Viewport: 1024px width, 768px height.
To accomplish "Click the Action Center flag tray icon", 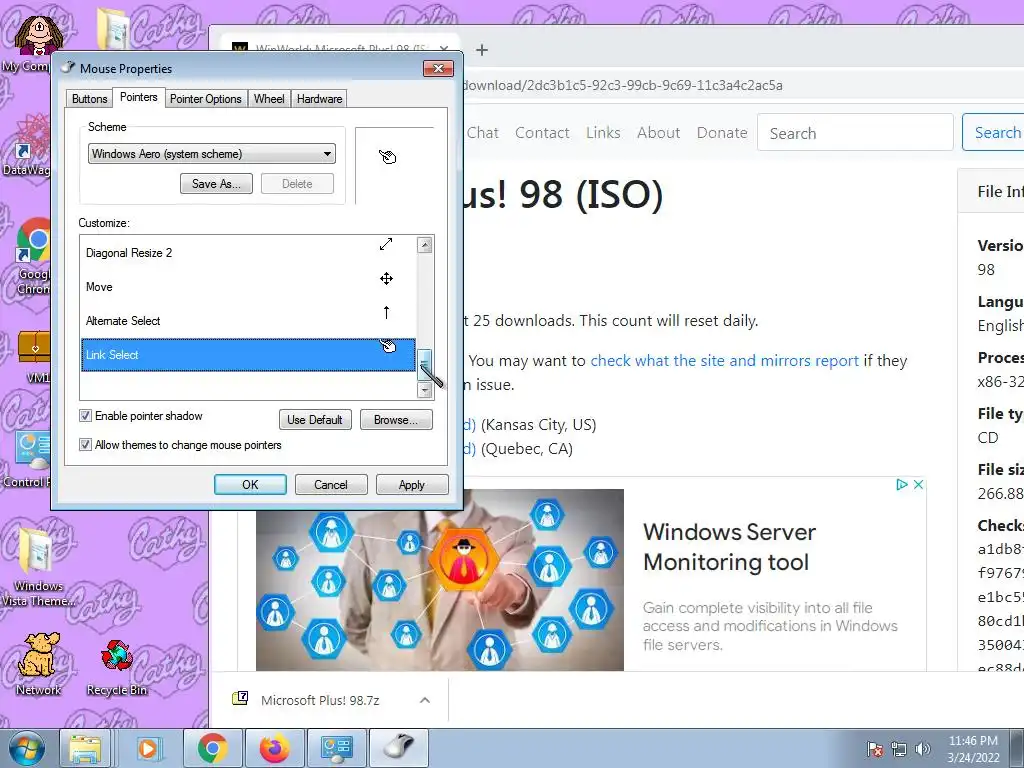I will [x=874, y=749].
